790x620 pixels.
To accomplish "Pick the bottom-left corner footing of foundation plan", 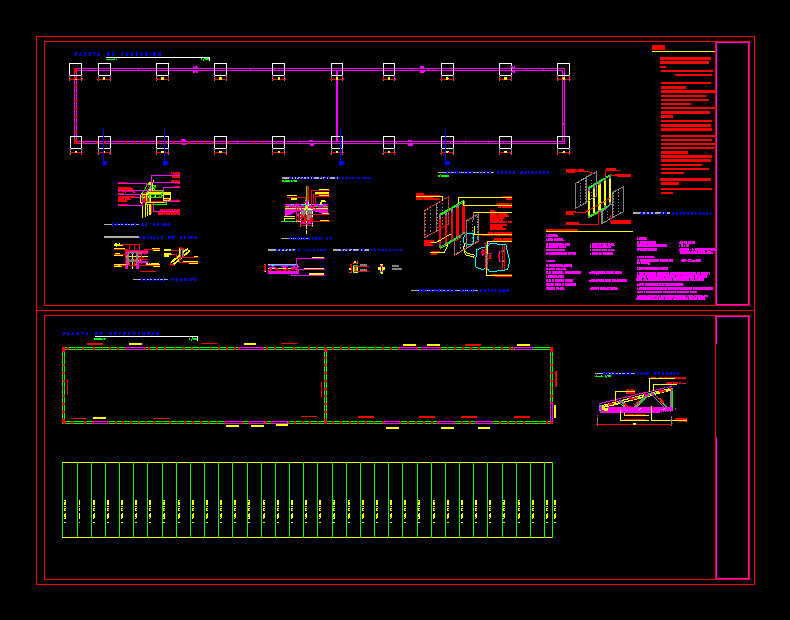I will [75, 143].
